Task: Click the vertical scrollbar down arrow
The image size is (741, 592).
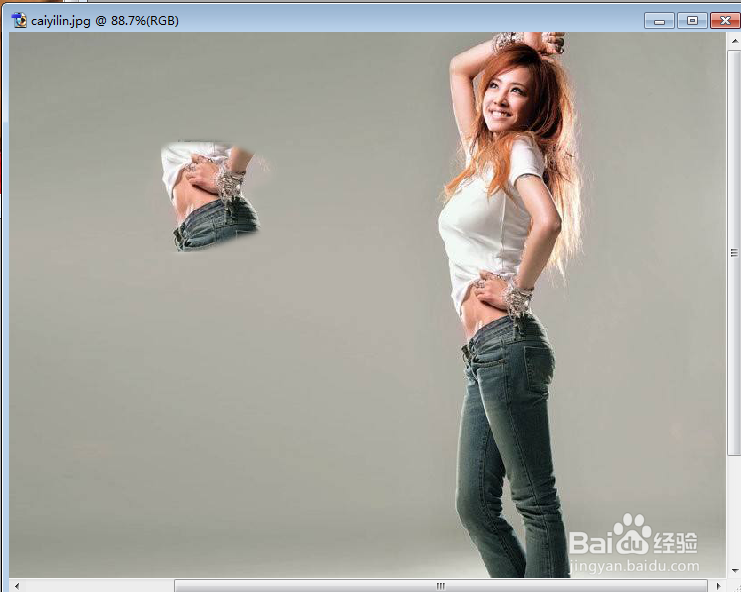Action: pos(734,570)
